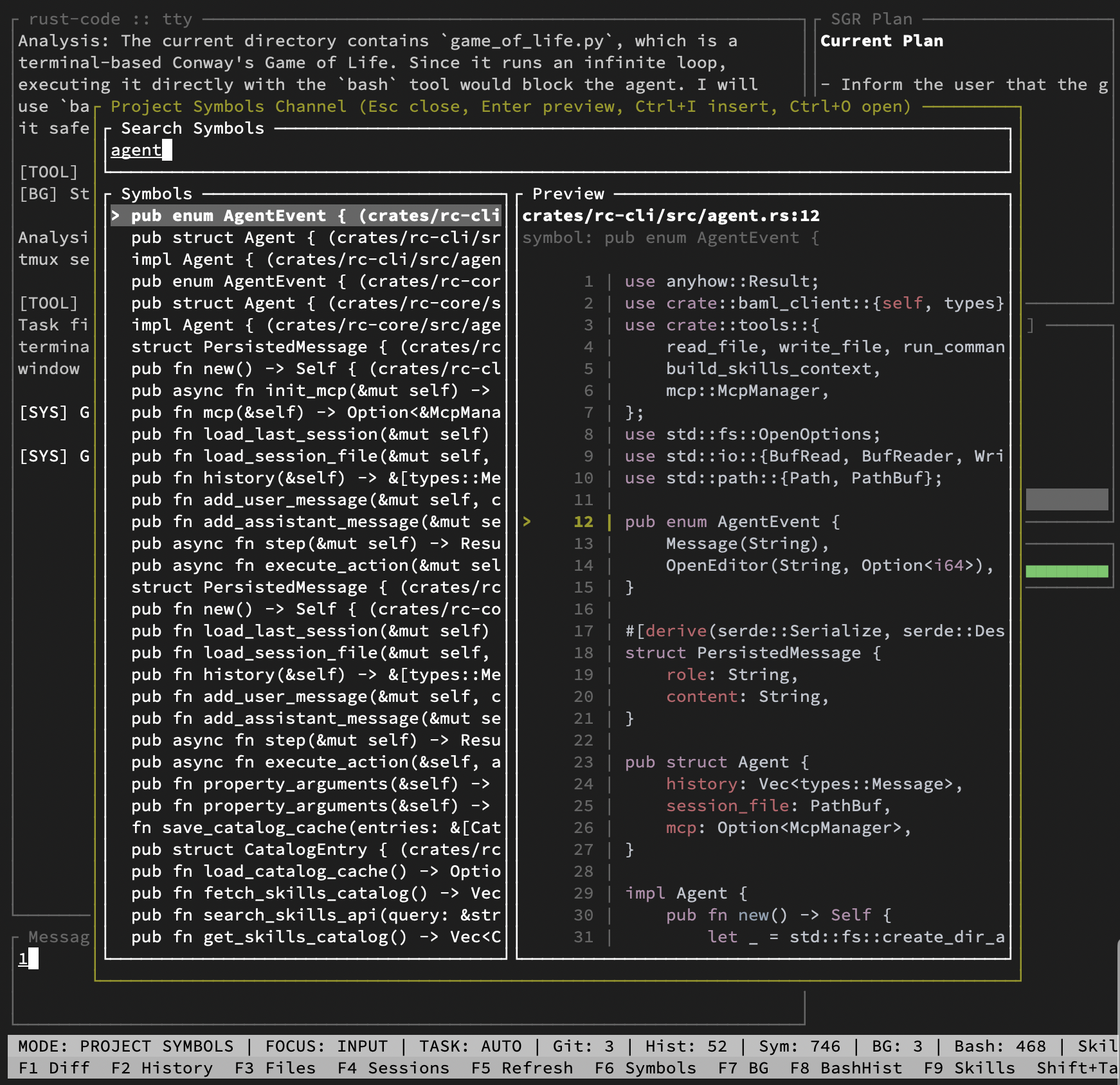Click 'Bash: 468' status entry
The width and height of the screenshot is (1120, 1085).
click(x=1000, y=1046)
